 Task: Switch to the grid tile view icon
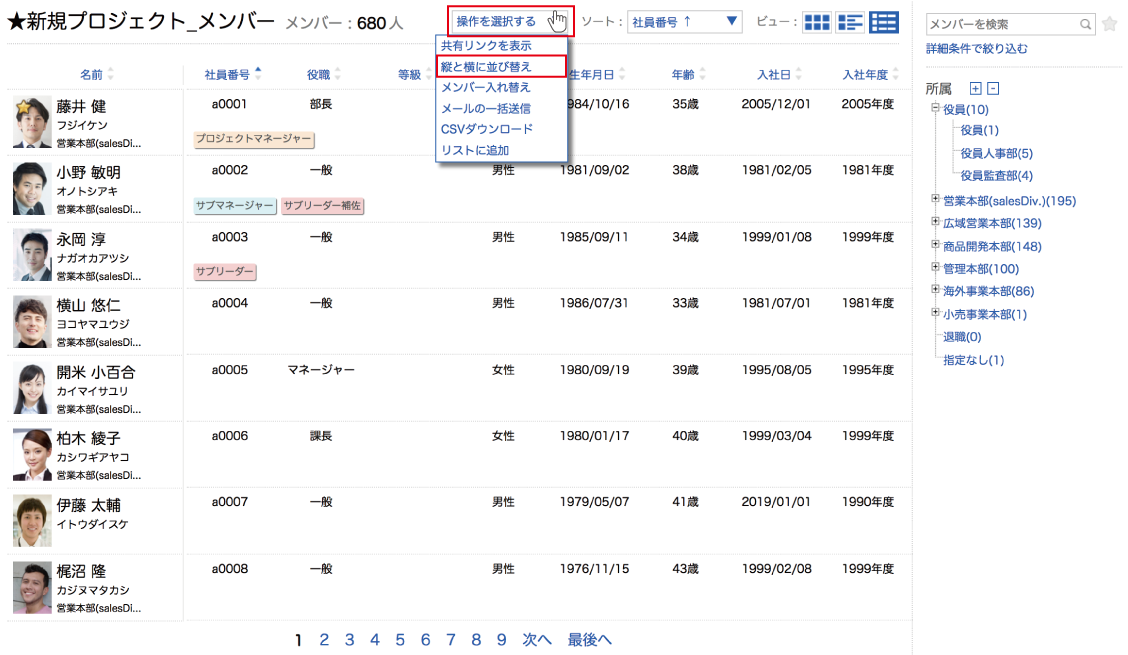click(817, 22)
